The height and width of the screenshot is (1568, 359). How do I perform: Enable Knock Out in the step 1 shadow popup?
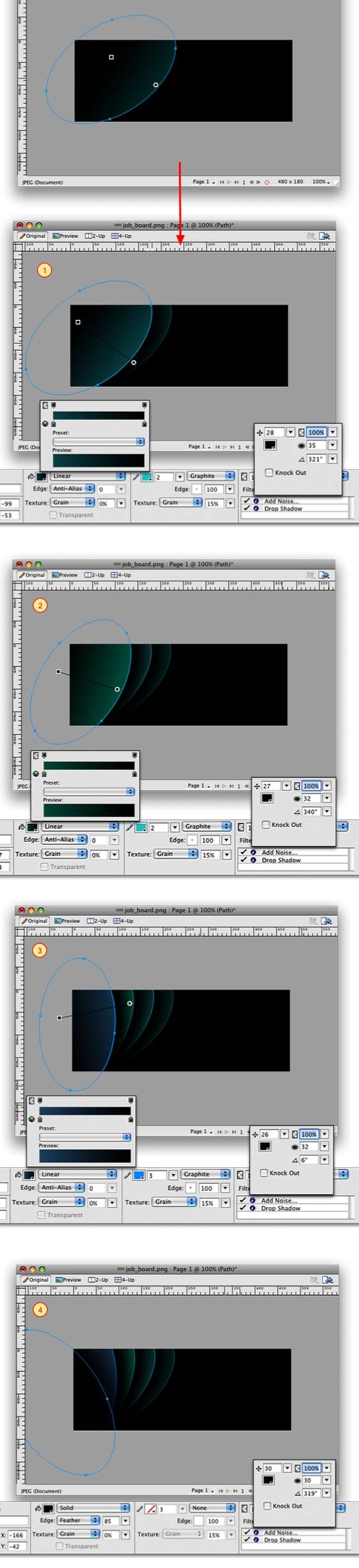pos(269,472)
